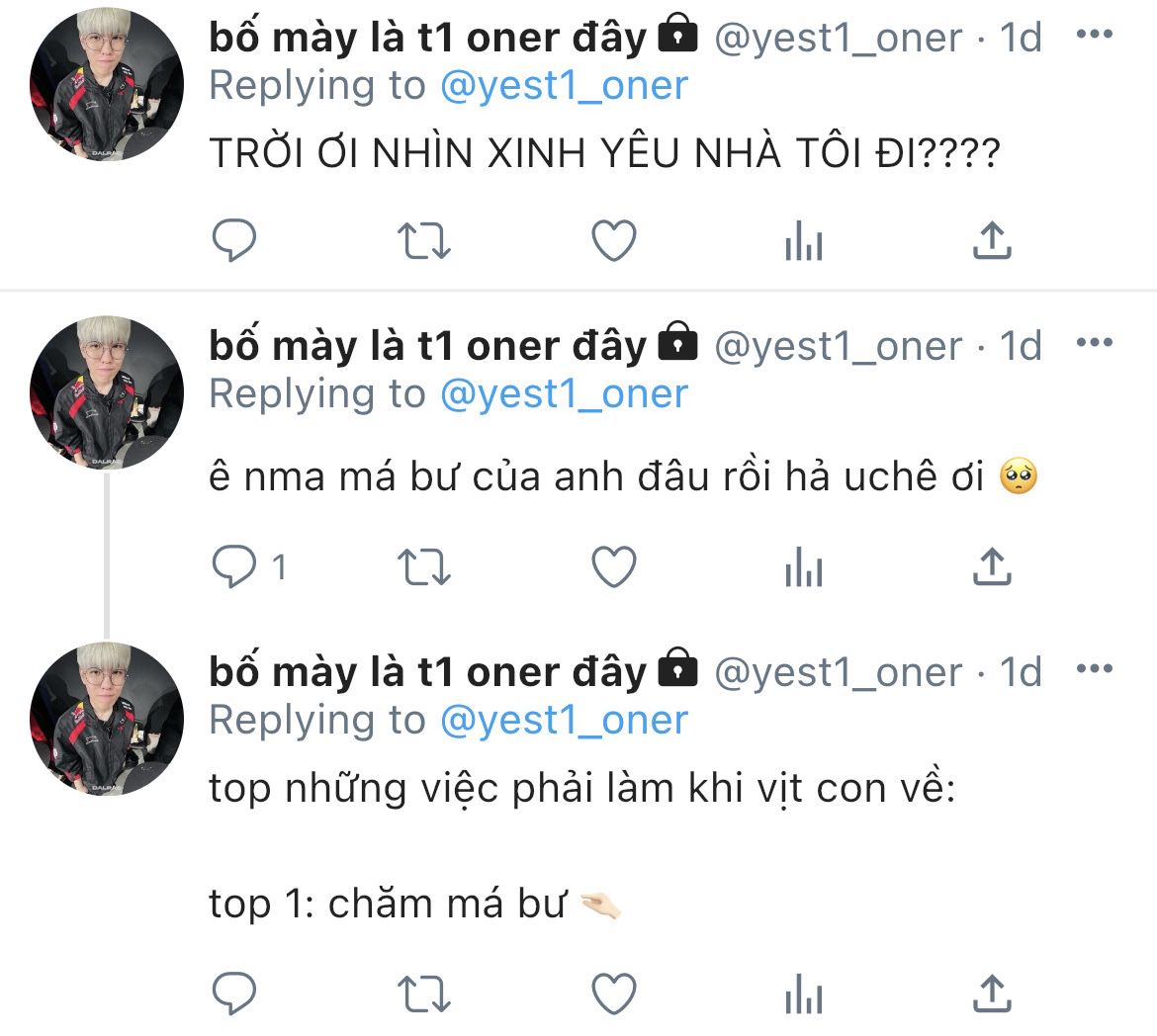The height and width of the screenshot is (1036, 1157).
Task: Open more options on the second tweet
Action: click(x=1095, y=342)
